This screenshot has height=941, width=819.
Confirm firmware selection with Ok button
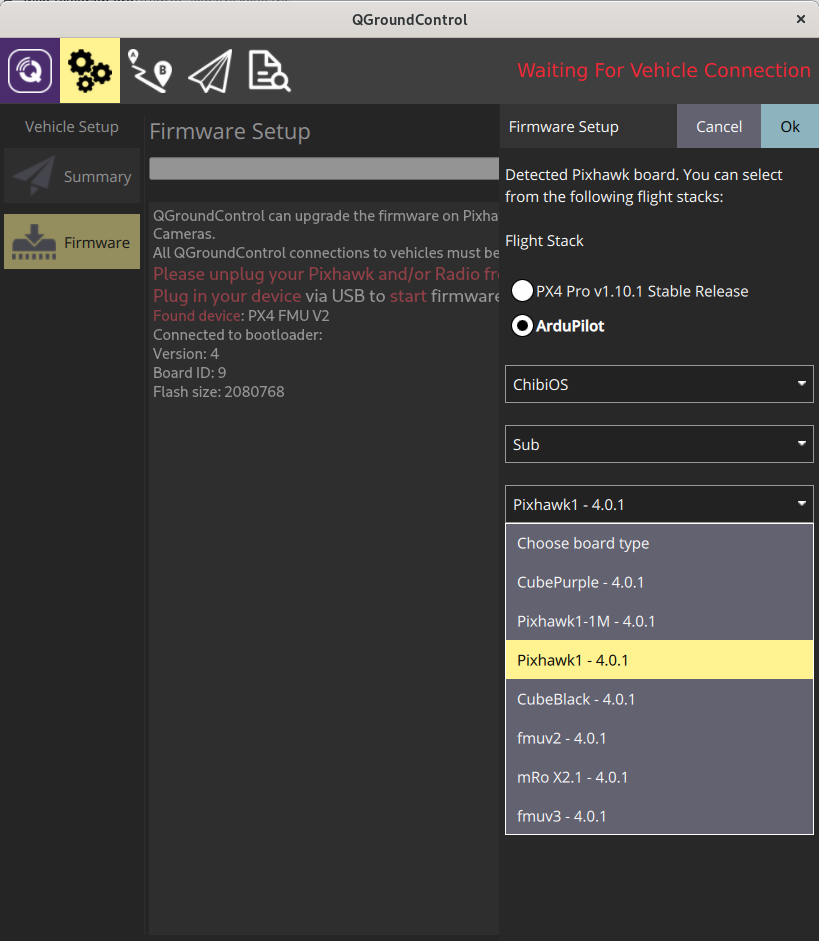tap(790, 127)
